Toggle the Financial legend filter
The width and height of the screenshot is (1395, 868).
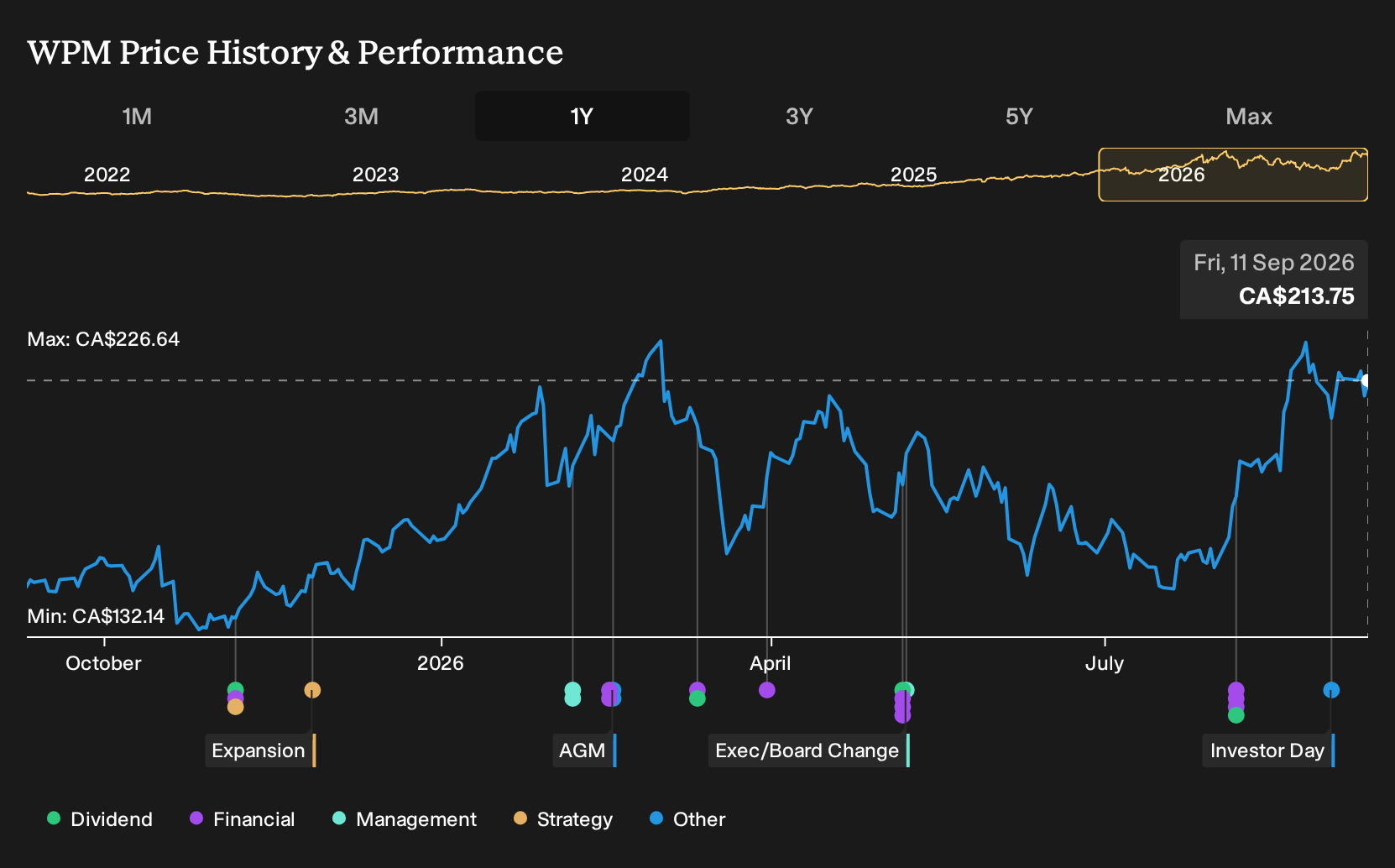click(x=243, y=818)
